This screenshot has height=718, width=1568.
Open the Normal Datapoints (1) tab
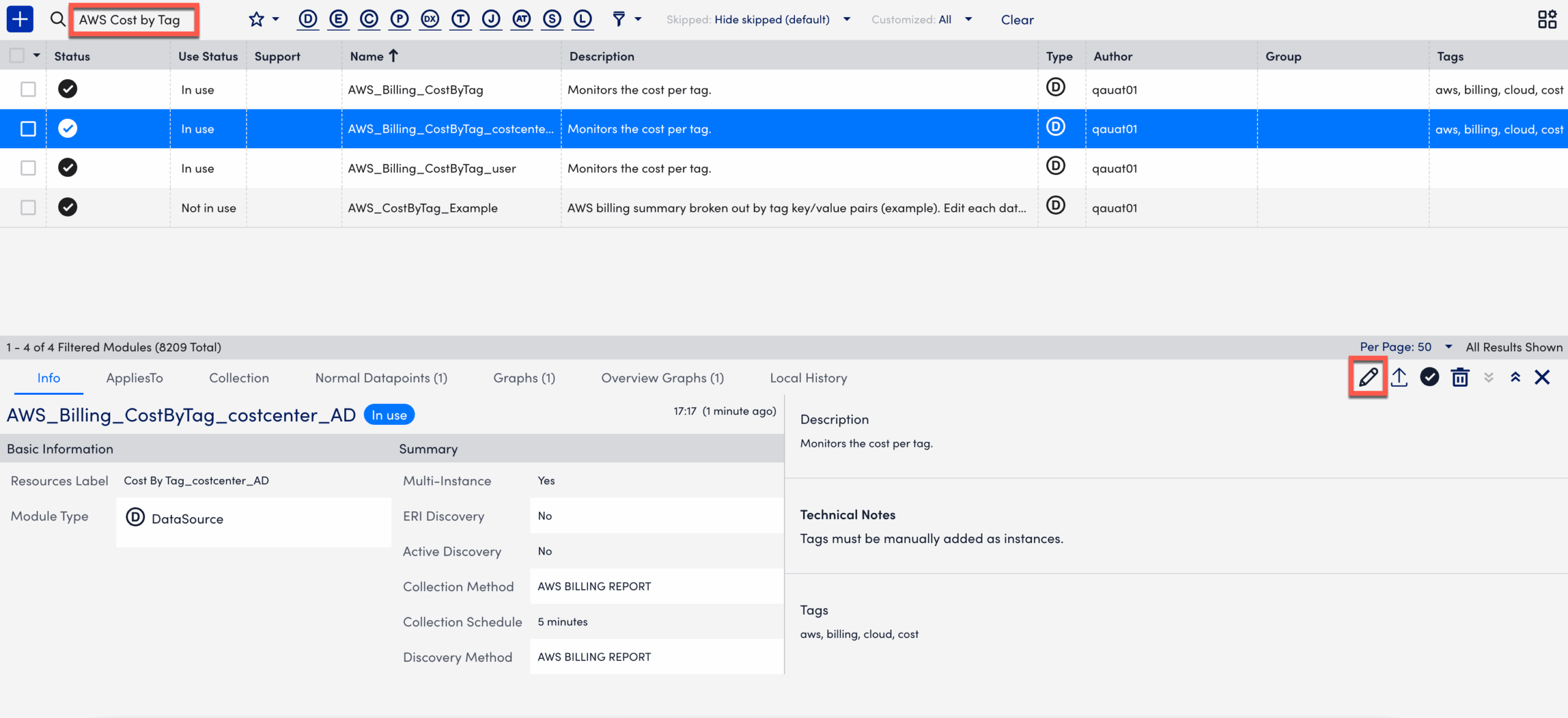tap(381, 378)
